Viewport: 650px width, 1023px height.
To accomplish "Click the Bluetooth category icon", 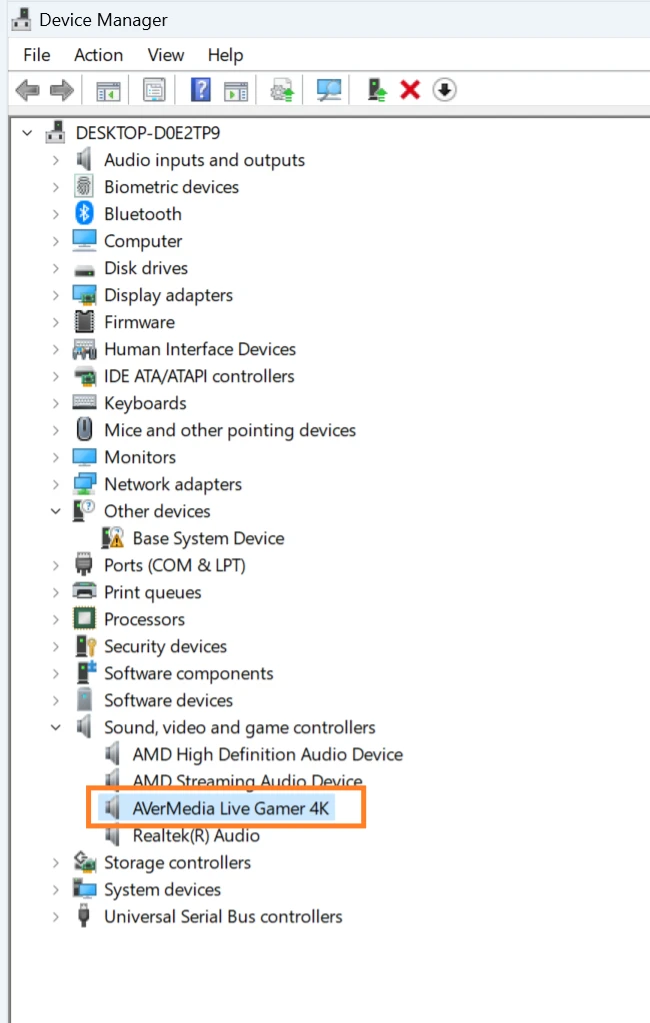I will point(84,214).
